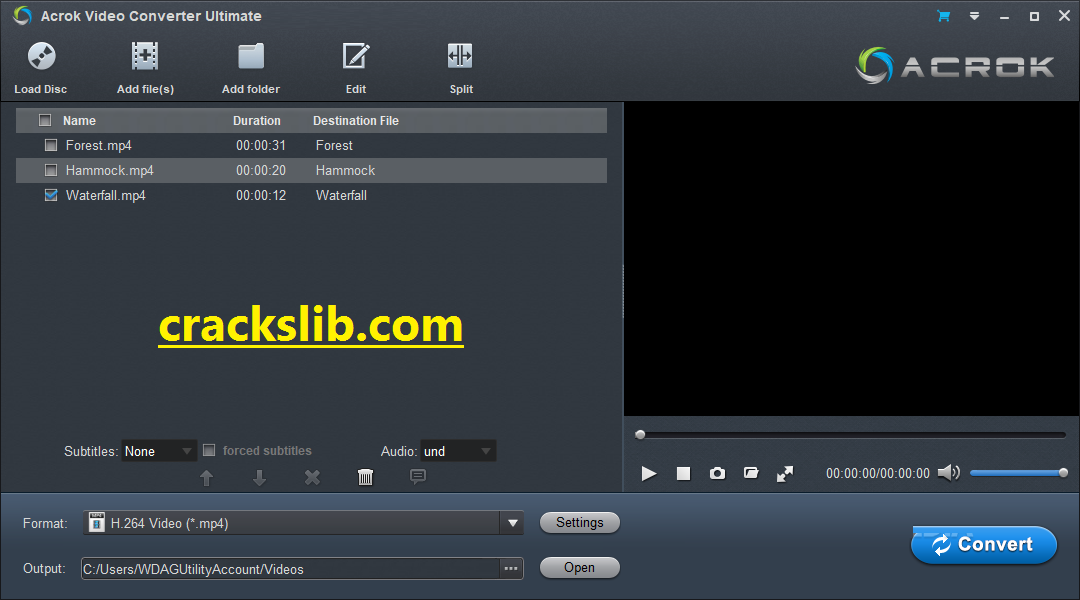The width and height of the screenshot is (1080, 600).
Task: Remove selected item with X icon
Action: click(312, 477)
